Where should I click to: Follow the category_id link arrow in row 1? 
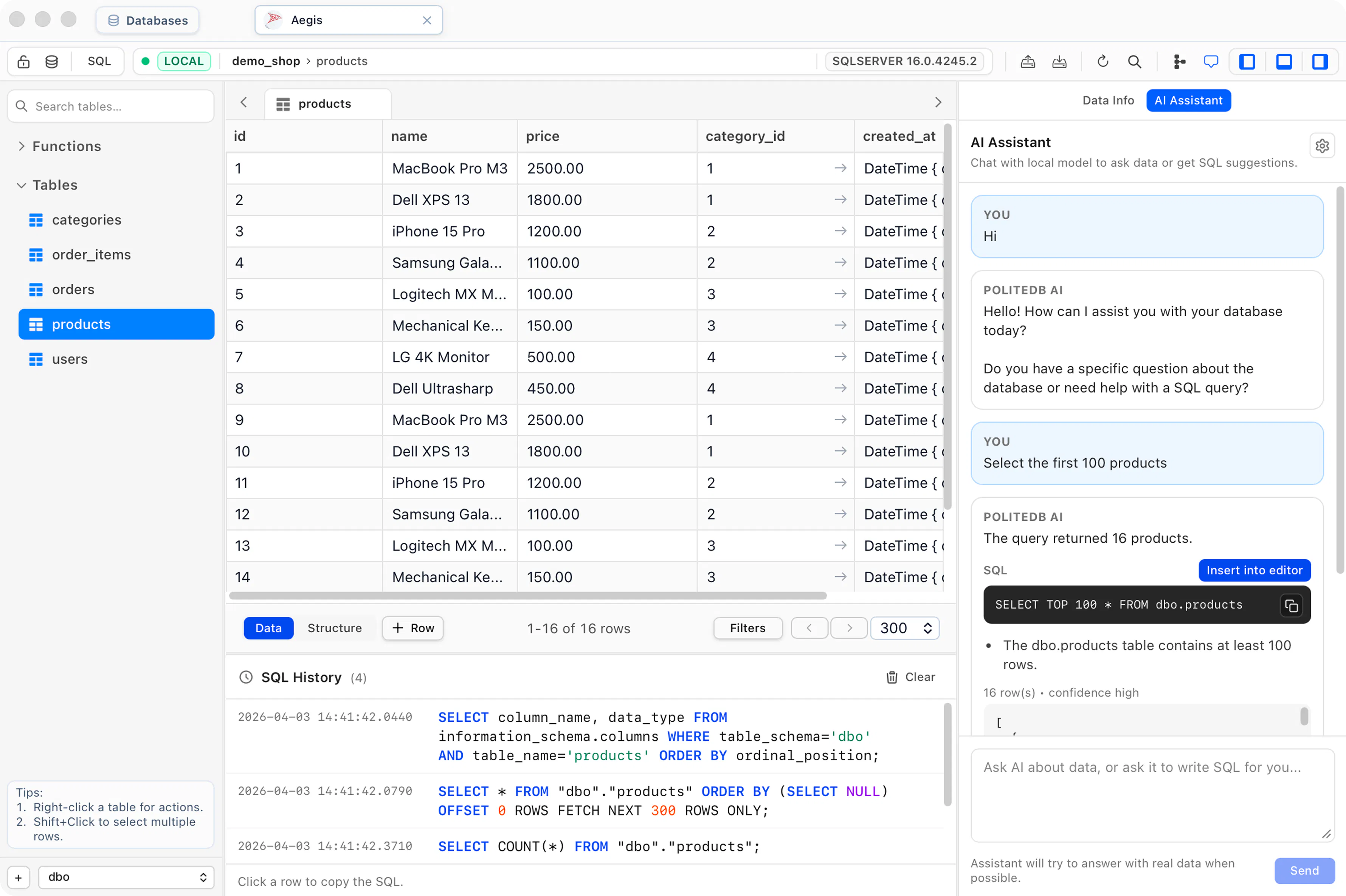point(840,169)
